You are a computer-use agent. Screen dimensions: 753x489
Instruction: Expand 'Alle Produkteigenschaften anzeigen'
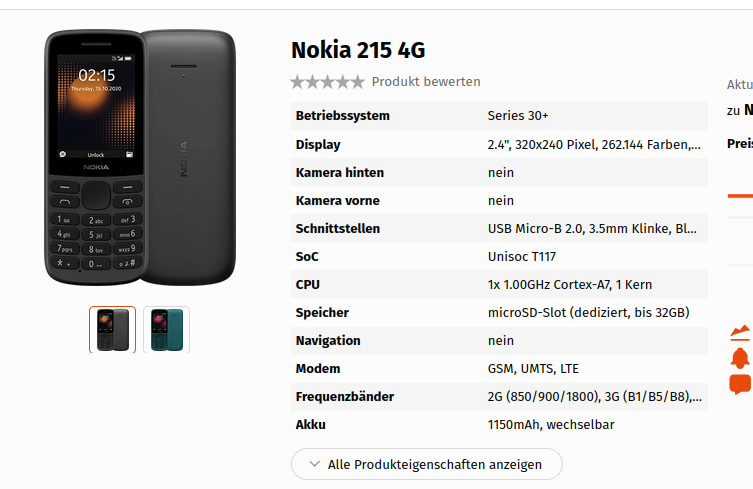[426, 464]
